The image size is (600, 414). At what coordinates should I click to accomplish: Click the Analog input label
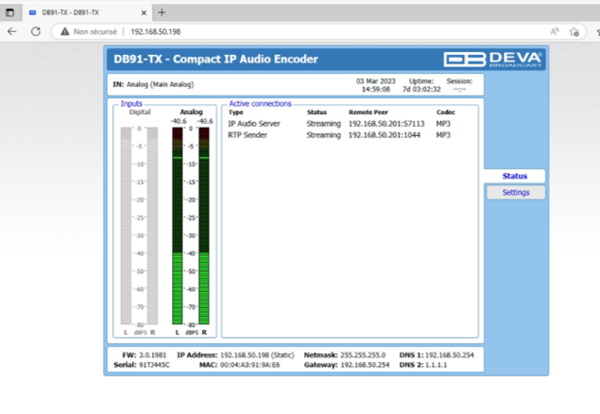point(191,112)
